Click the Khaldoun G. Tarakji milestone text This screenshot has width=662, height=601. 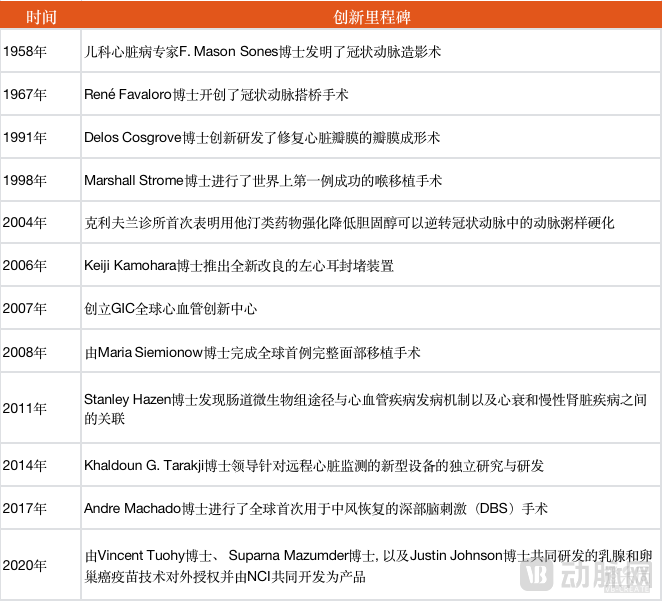point(314,465)
